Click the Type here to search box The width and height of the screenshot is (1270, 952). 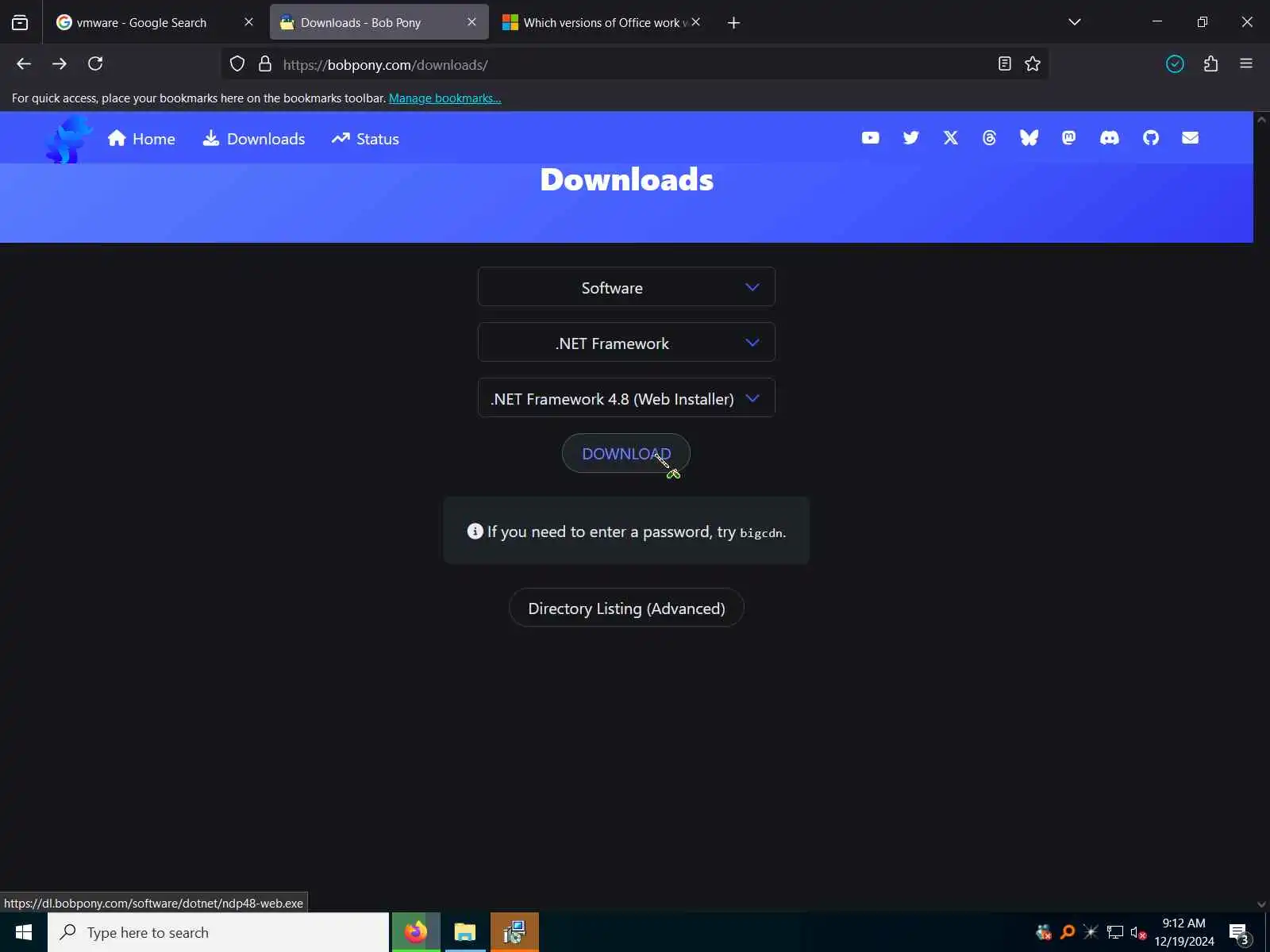219,932
